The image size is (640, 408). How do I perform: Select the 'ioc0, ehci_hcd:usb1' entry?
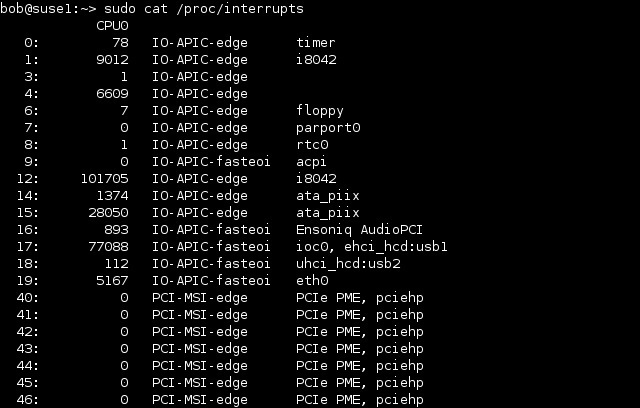(x=372, y=246)
